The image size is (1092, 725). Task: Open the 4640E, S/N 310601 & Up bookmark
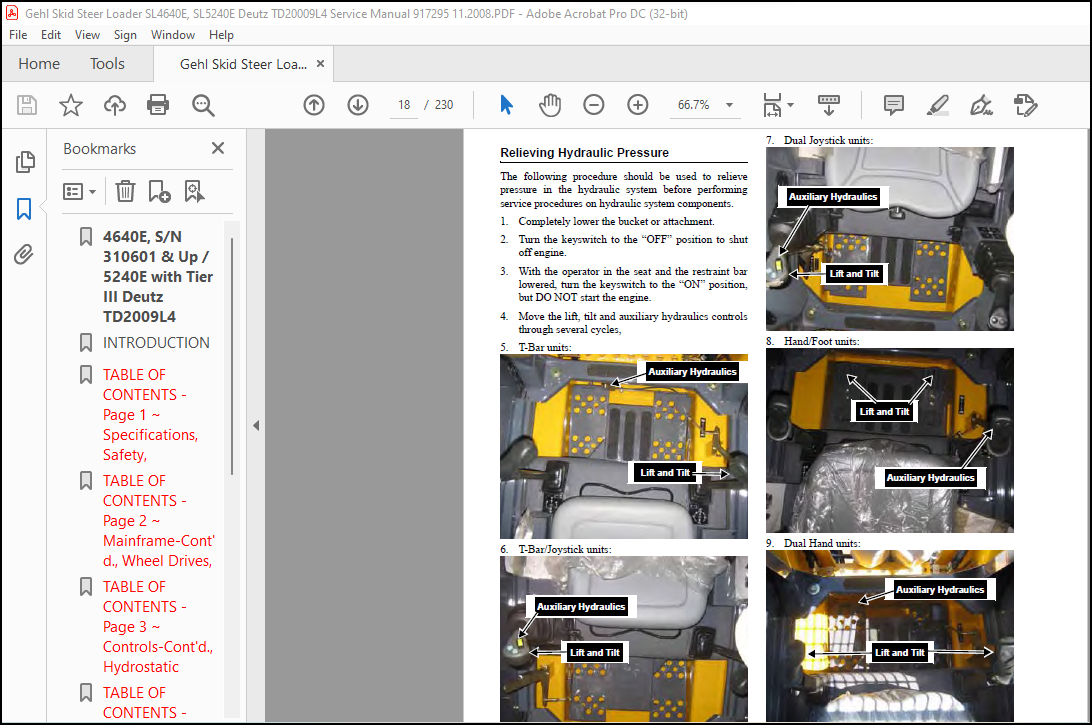pyautogui.click(x=158, y=276)
